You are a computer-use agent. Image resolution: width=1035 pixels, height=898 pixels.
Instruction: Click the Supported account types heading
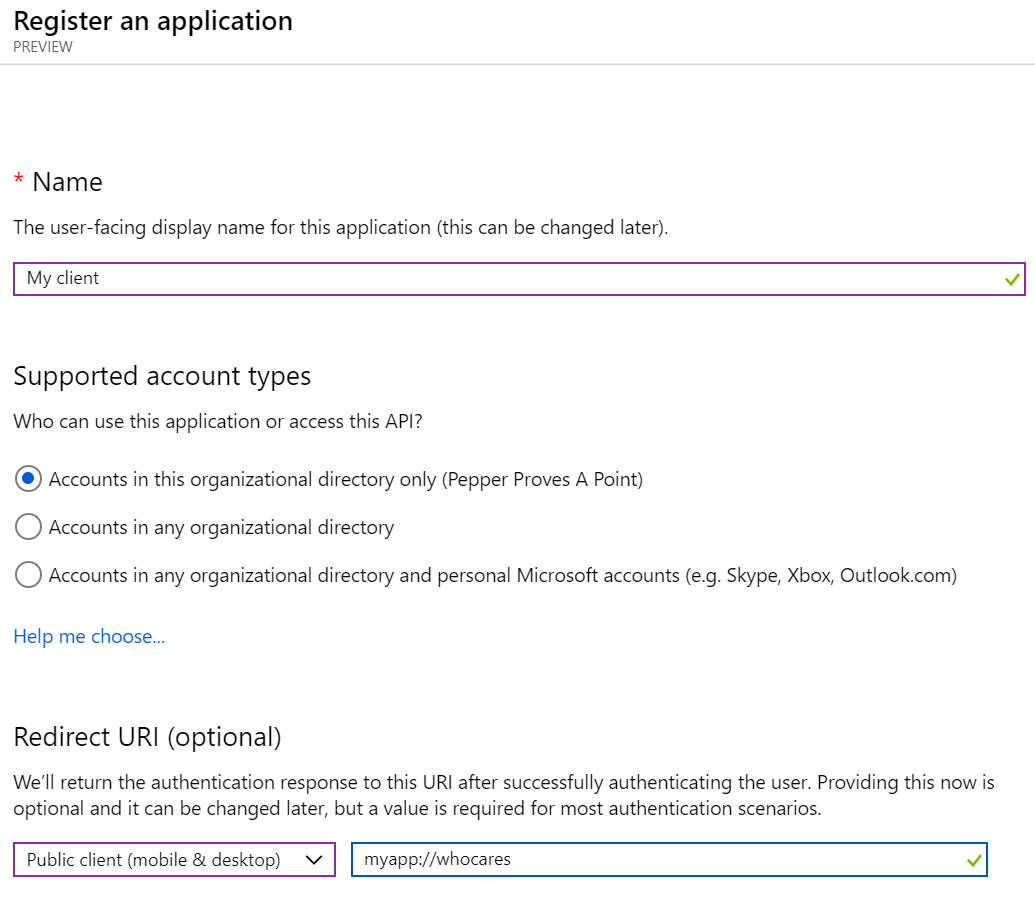coord(162,376)
